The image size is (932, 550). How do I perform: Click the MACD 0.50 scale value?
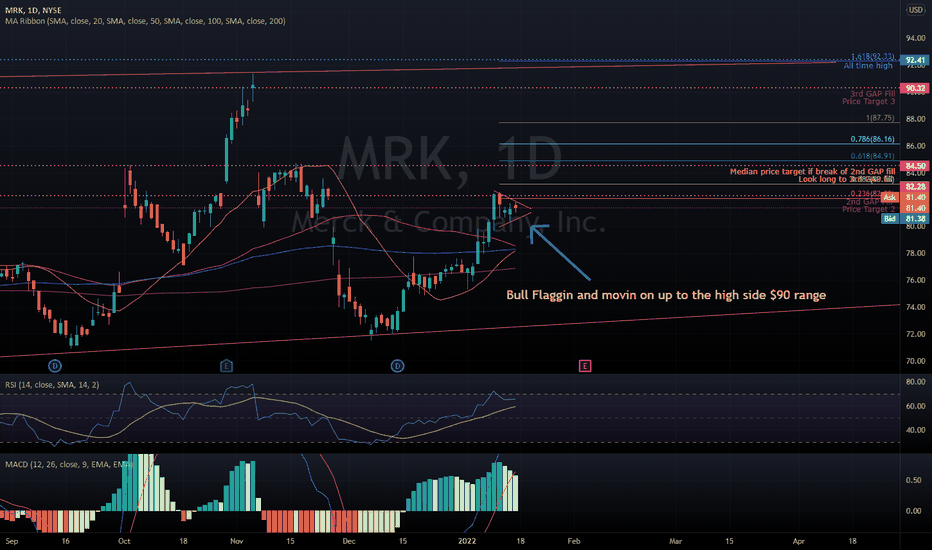[914, 480]
